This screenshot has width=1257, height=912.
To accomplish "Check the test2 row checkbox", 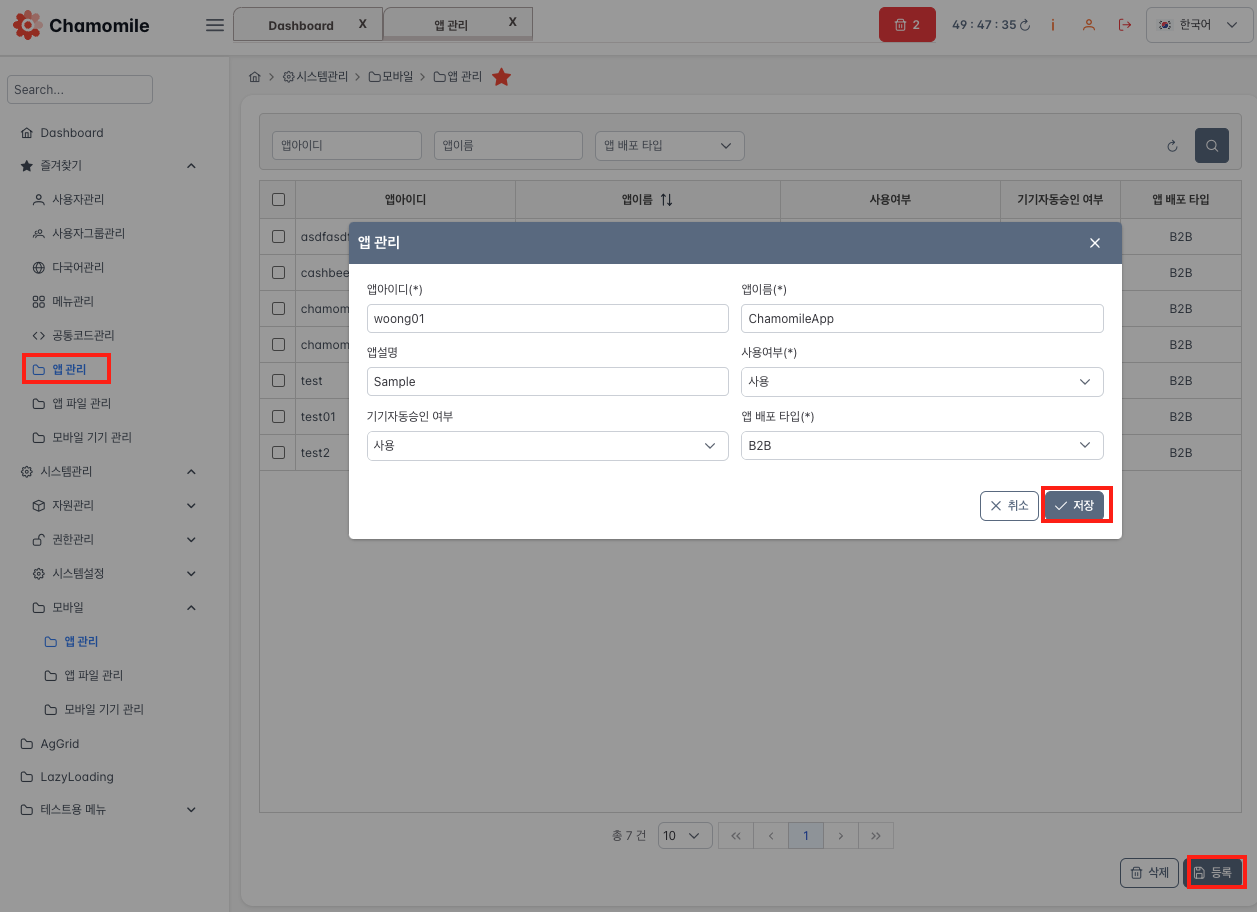I will pos(278,452).
